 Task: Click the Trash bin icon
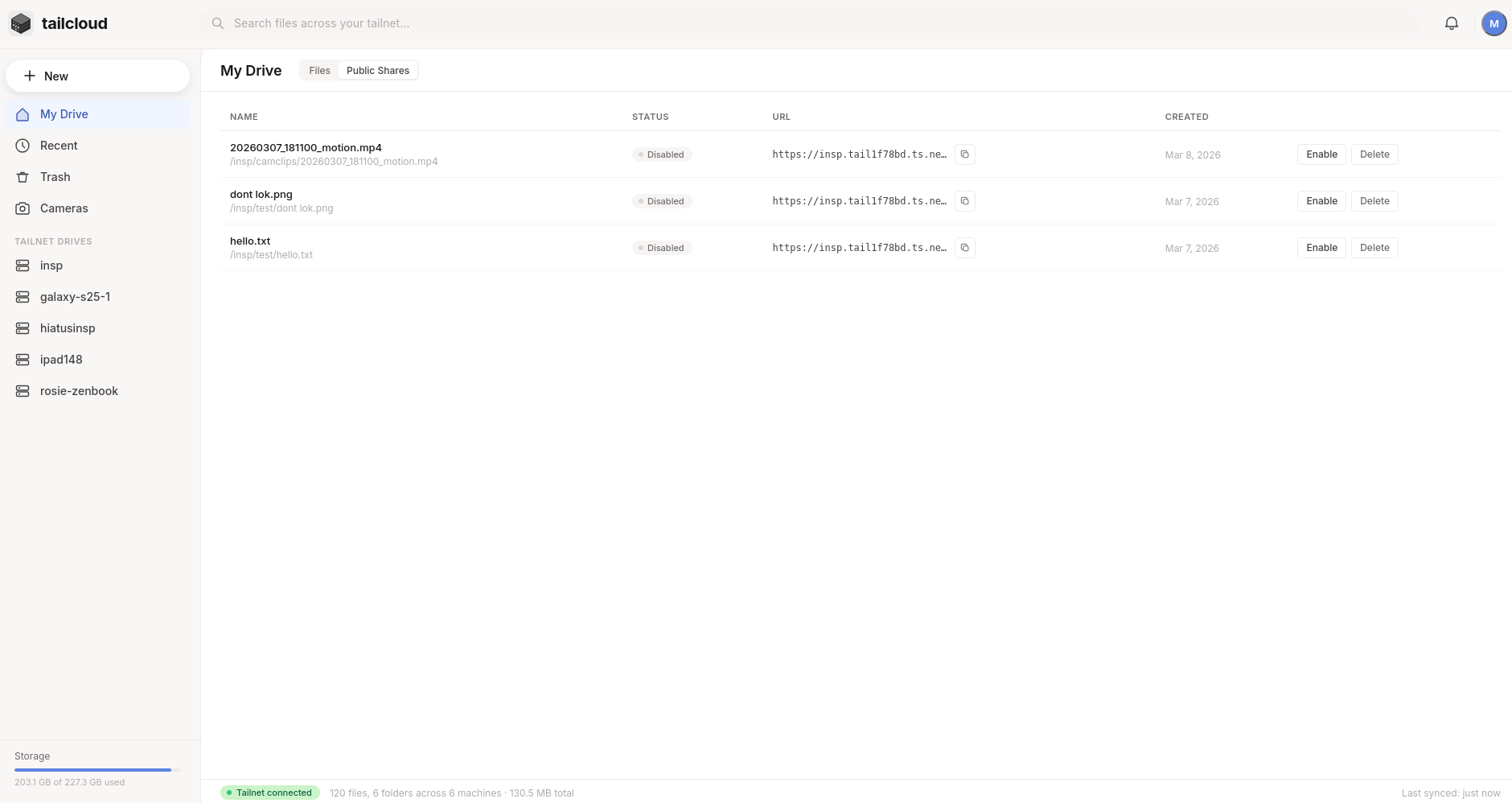23,177
